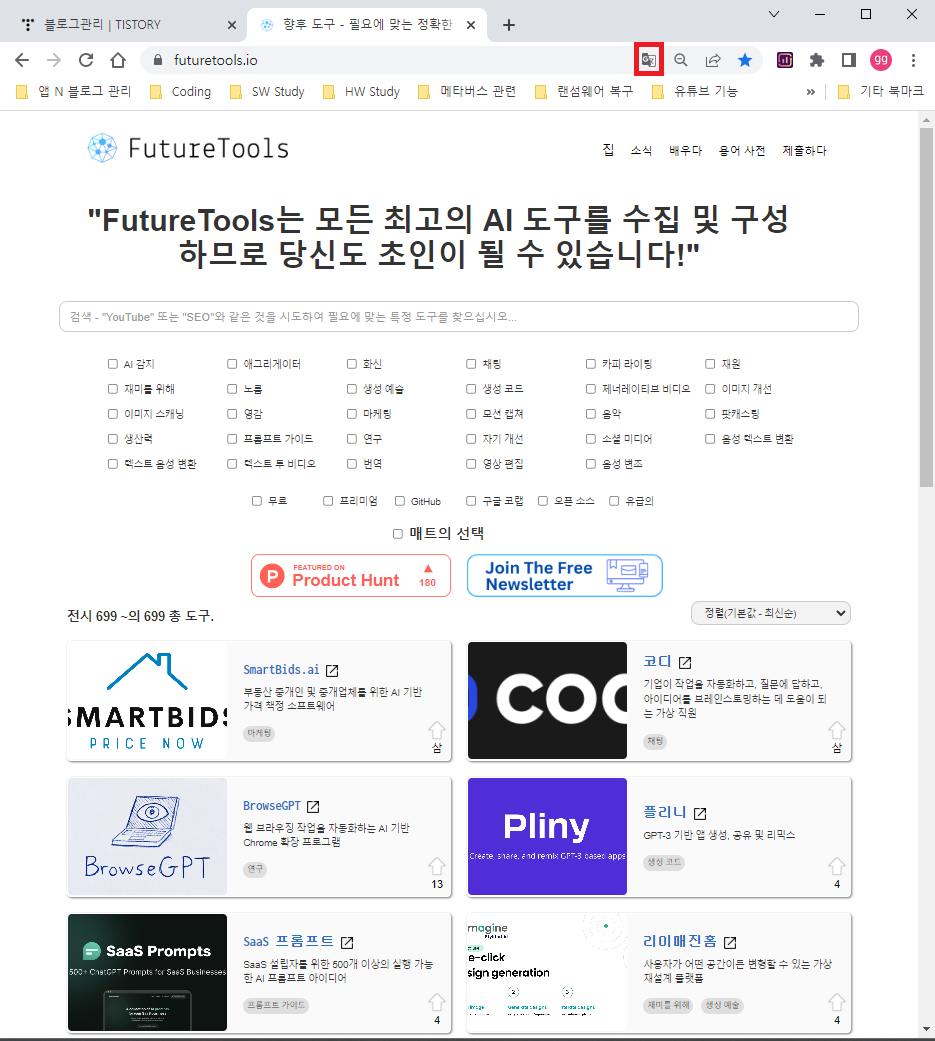
Task: Close the TISTORY tab
Action: [232, 25]
